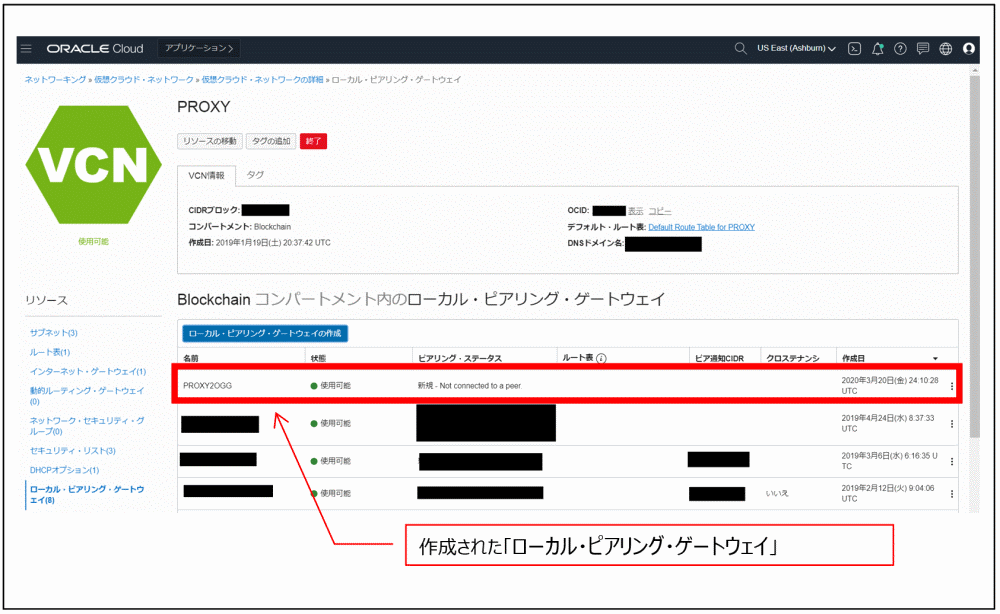Viewport: 1000px width, 614px height.
Task: Open Default Route Table for PROXY link
Action: point(701,227)
